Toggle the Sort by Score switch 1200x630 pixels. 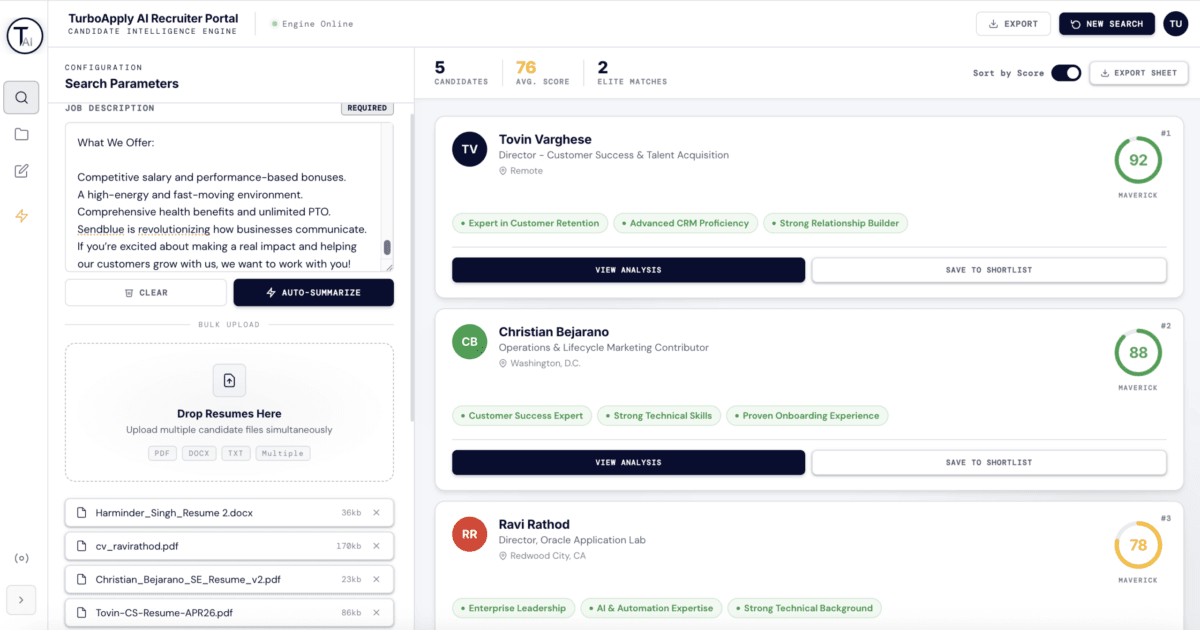(1066, 73)
